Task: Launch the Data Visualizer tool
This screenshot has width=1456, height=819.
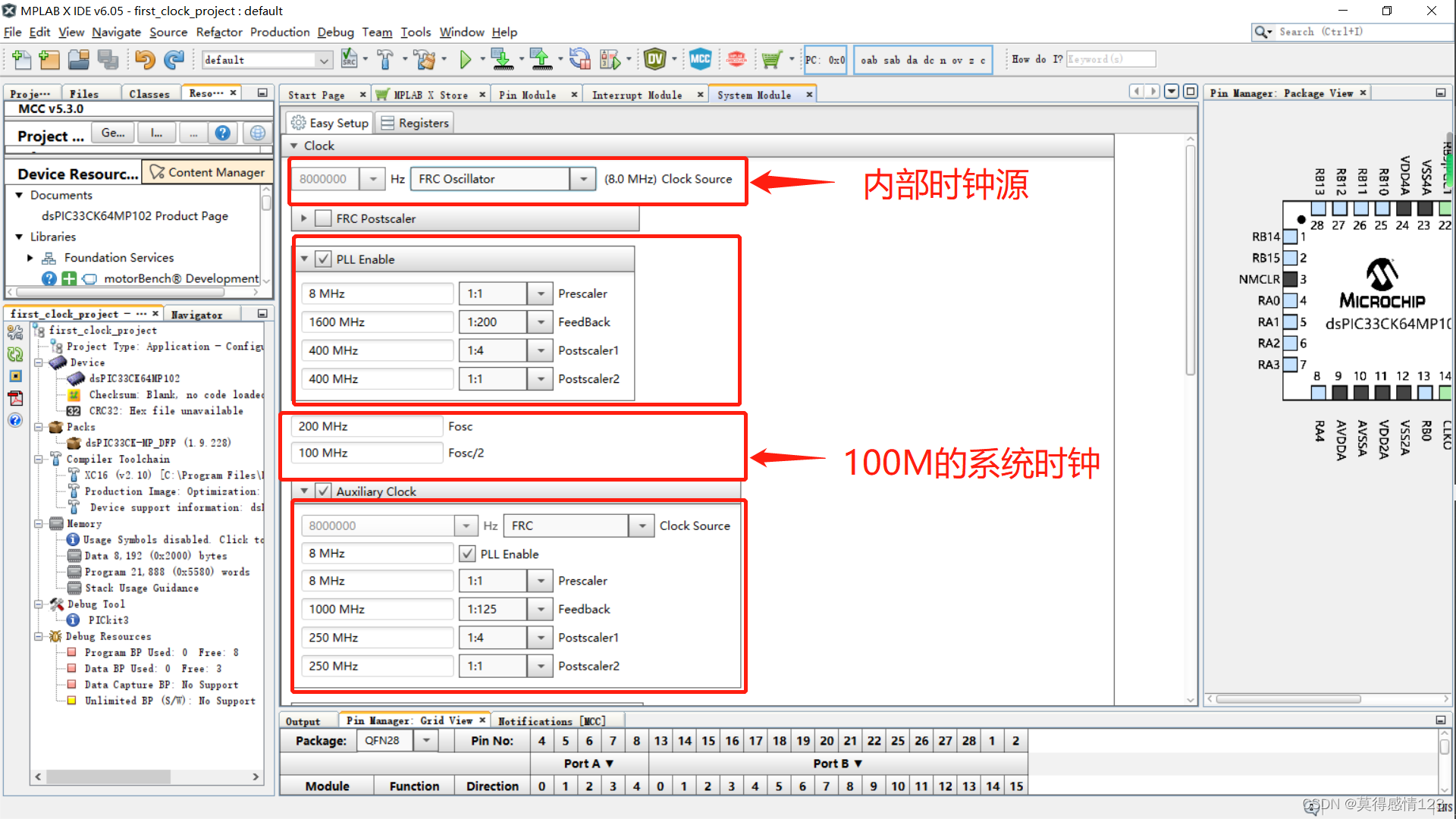Action: click(x=655, y=58)
